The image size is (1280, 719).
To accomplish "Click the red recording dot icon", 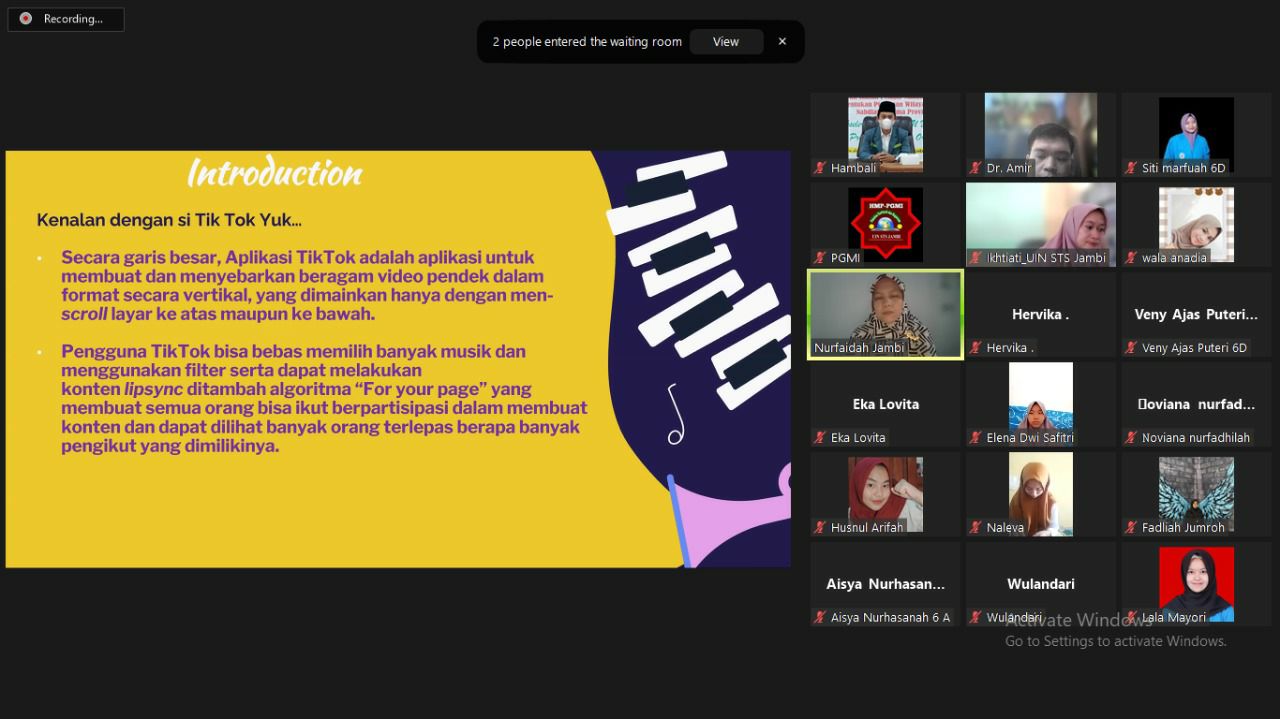I will tap(25, 19).
